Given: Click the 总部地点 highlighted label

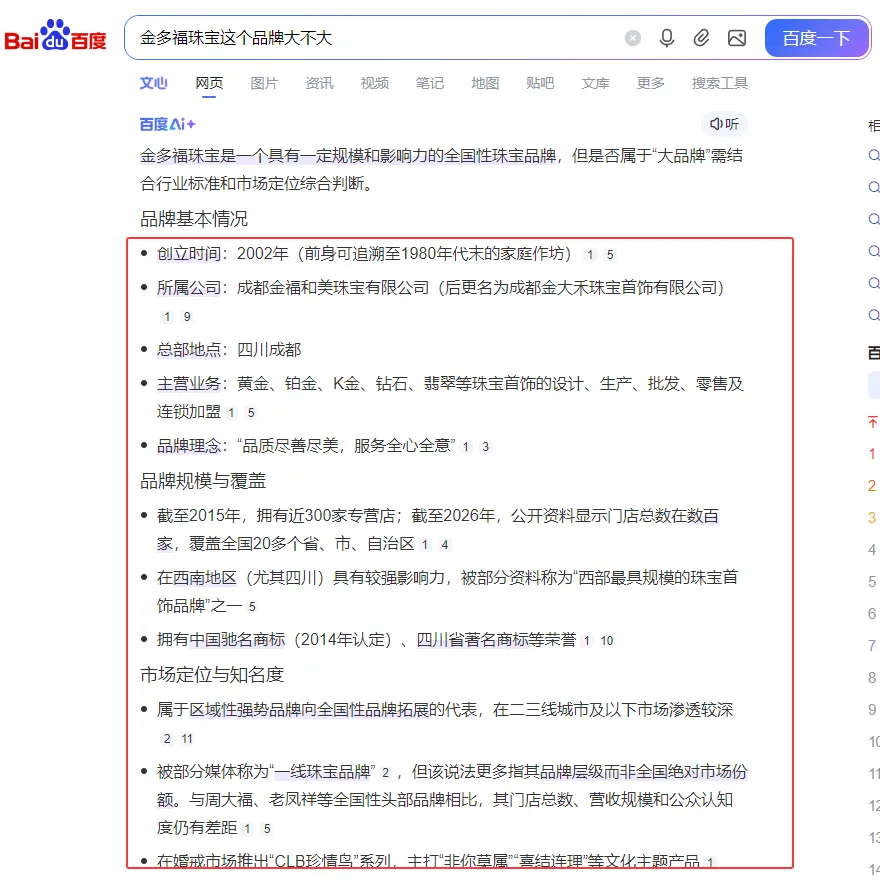Looking at the screenshot, I should pos(188,350).
